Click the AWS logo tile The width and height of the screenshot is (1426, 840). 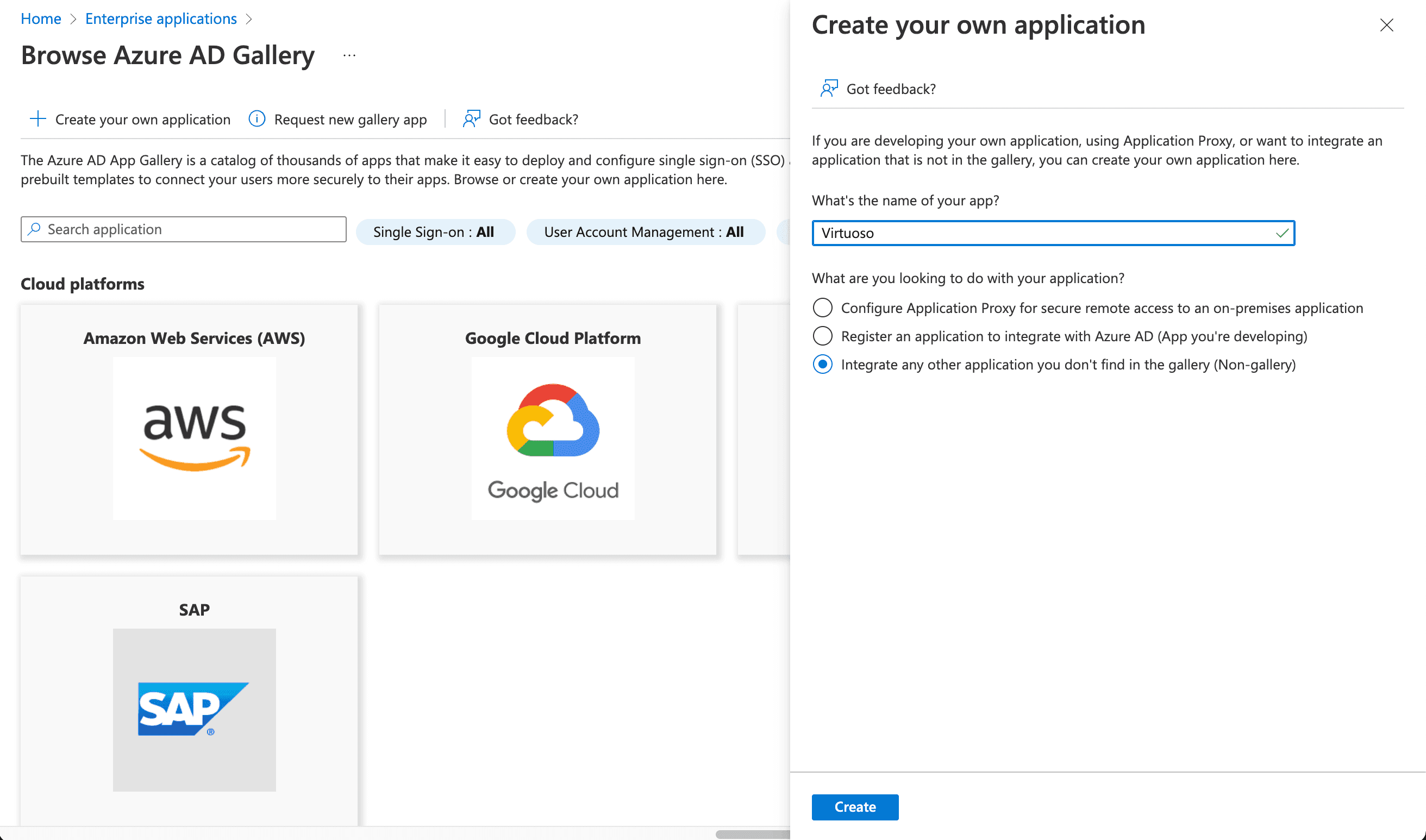point(194,437)
